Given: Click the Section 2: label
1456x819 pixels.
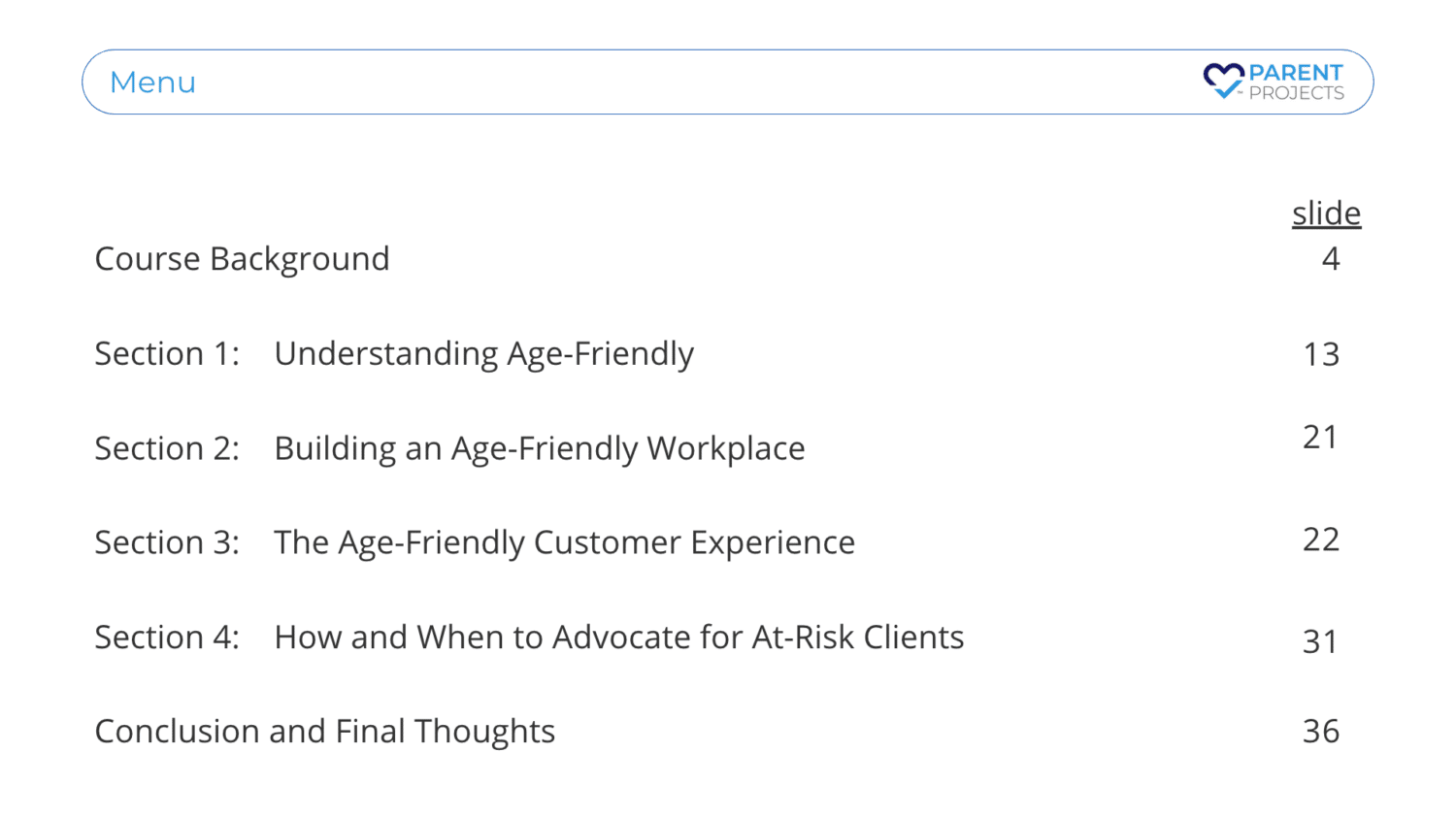Looking at the screenshot, I should click(x=167, y=449).
